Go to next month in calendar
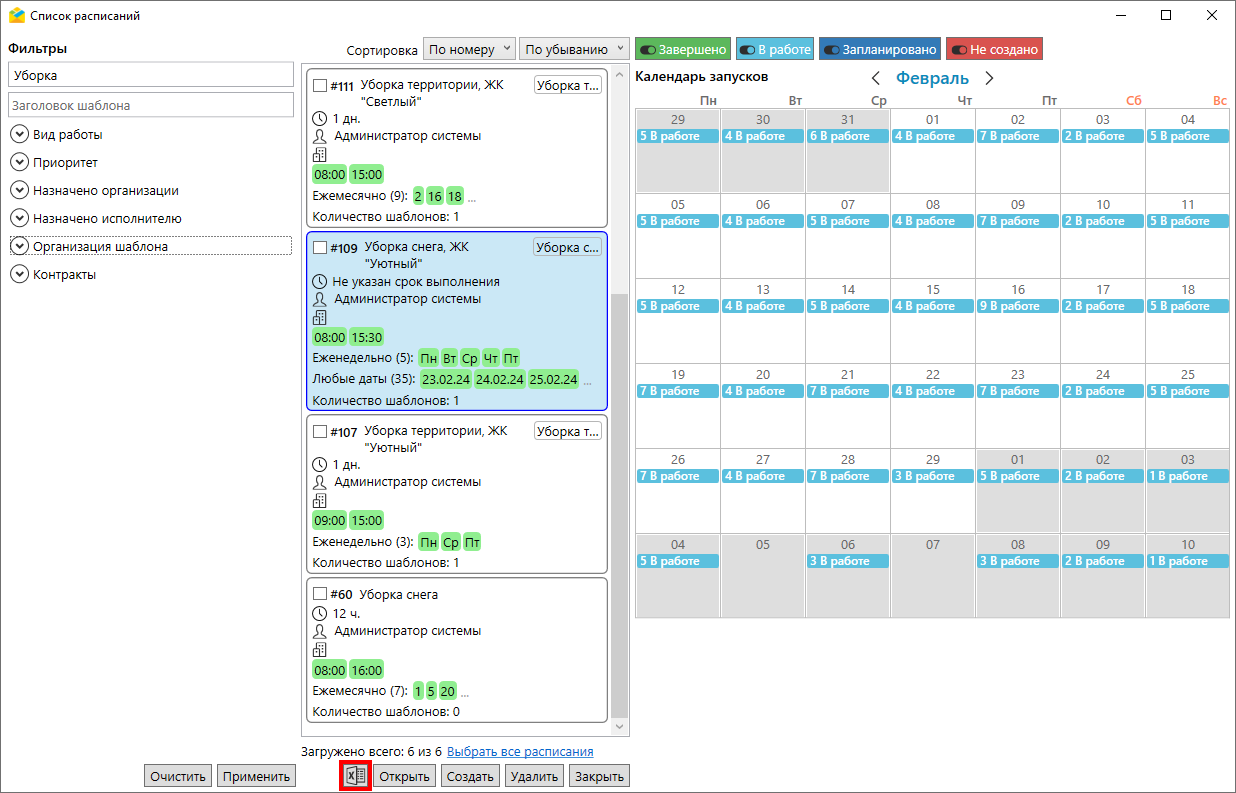 [x=989, y=78]
